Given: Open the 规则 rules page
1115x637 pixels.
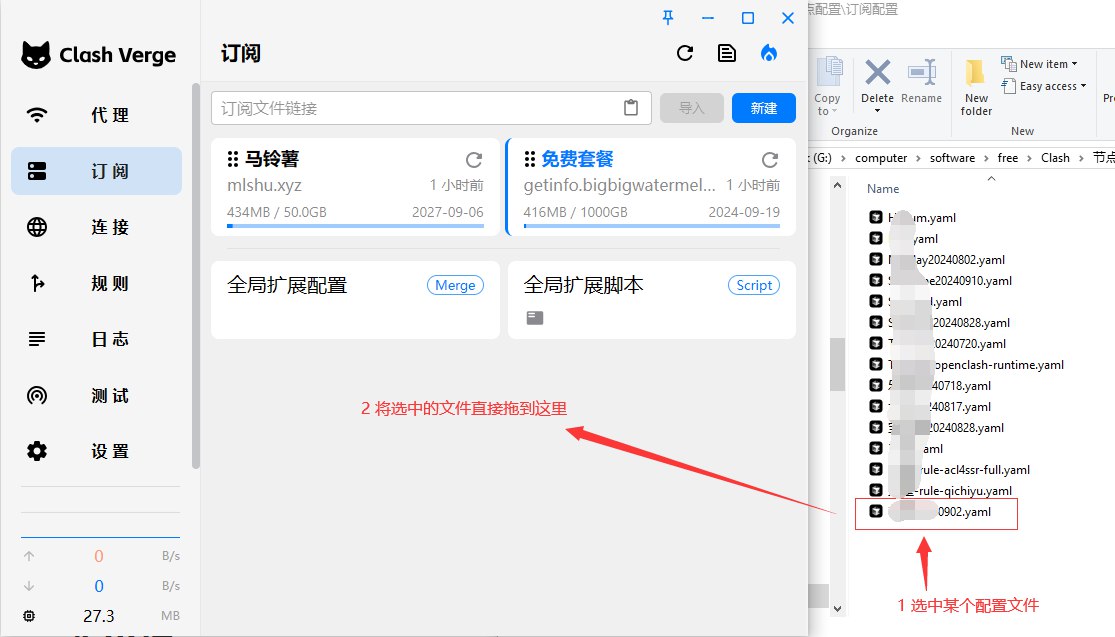Looking at the screenshot, I should [x=97, y=283].
